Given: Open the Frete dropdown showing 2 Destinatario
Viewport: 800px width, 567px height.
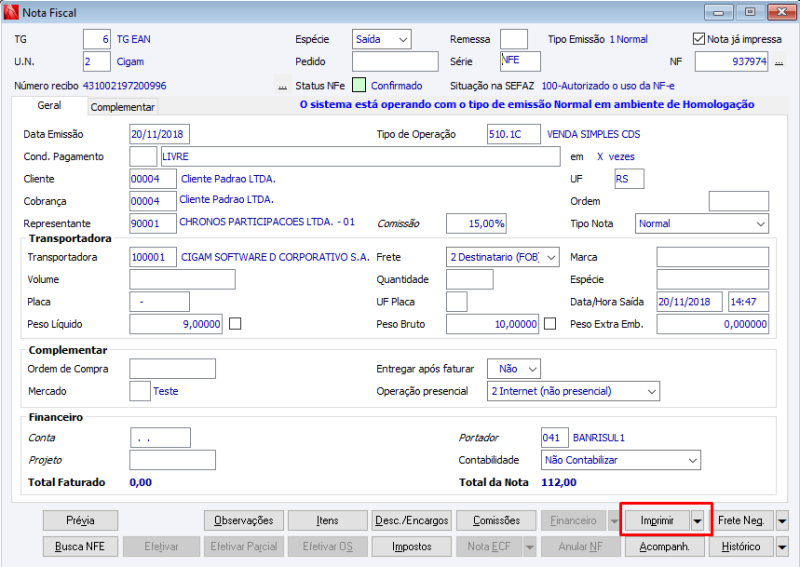Looking at the screenshot, I should 503,257.
